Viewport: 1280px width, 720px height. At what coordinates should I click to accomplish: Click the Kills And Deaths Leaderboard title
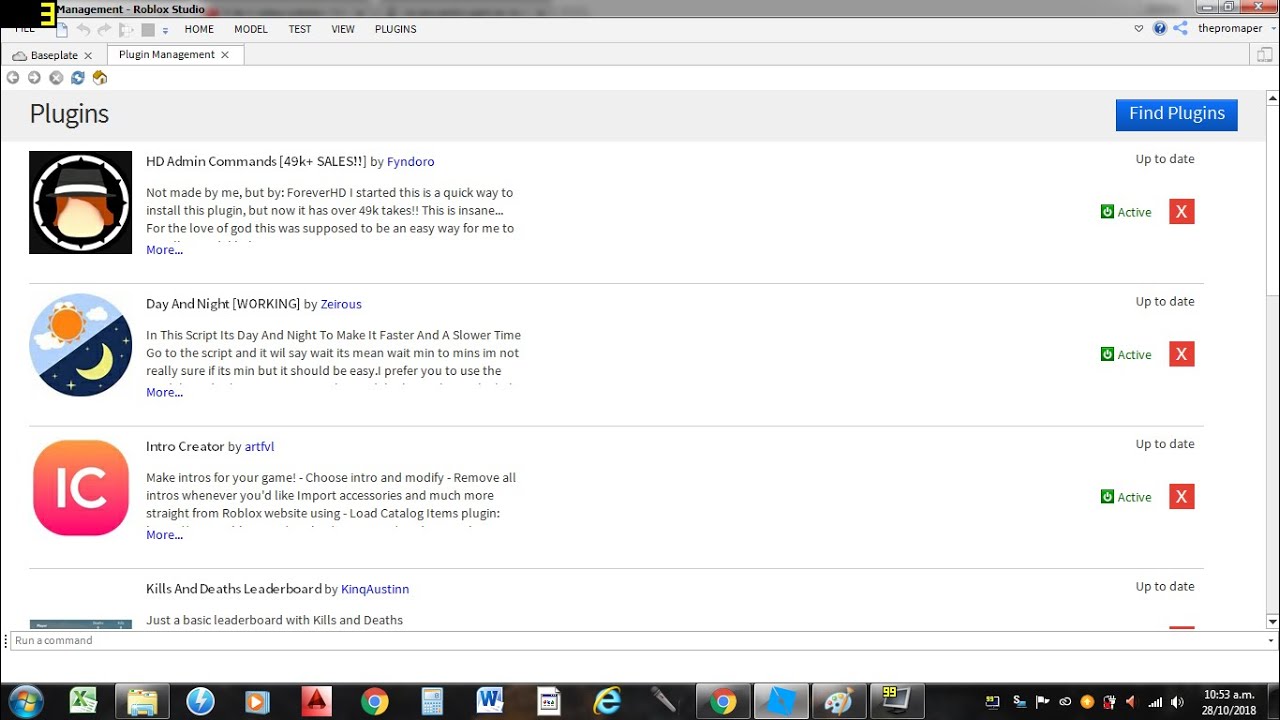pyautogui.click(x=234, y=589)
